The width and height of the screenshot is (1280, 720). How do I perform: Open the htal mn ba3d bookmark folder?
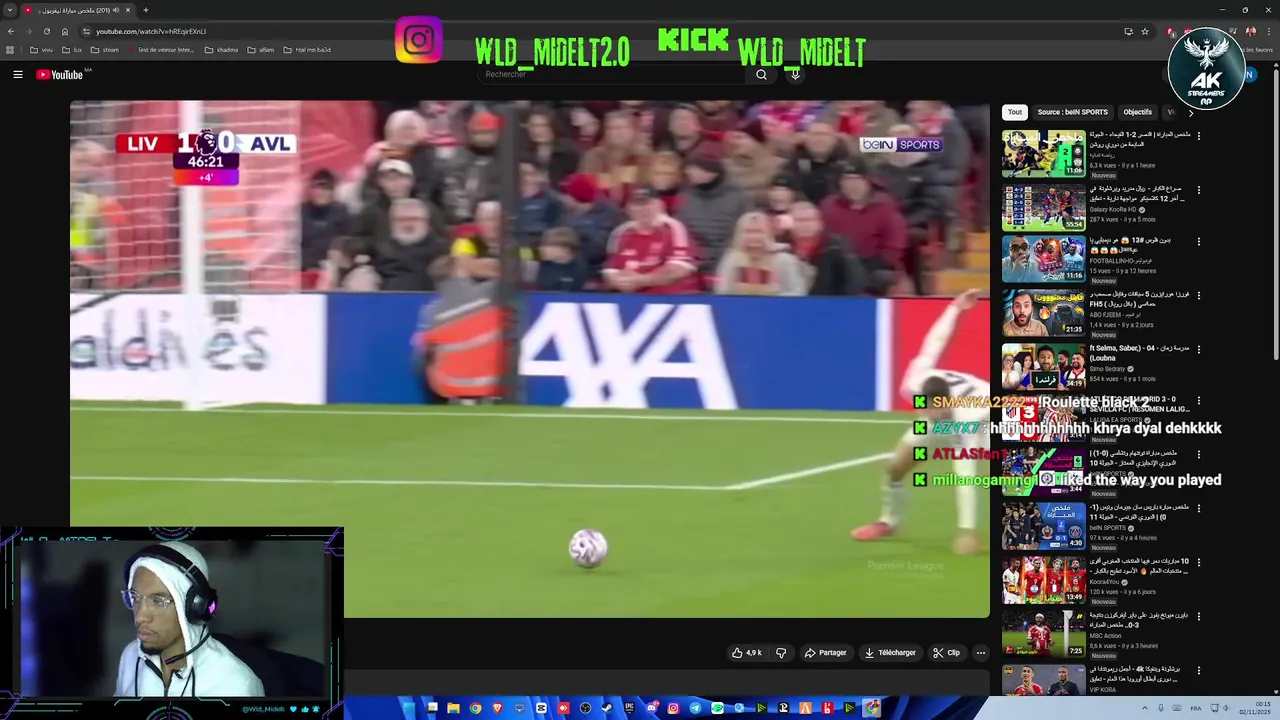click(x=307, y=50)
